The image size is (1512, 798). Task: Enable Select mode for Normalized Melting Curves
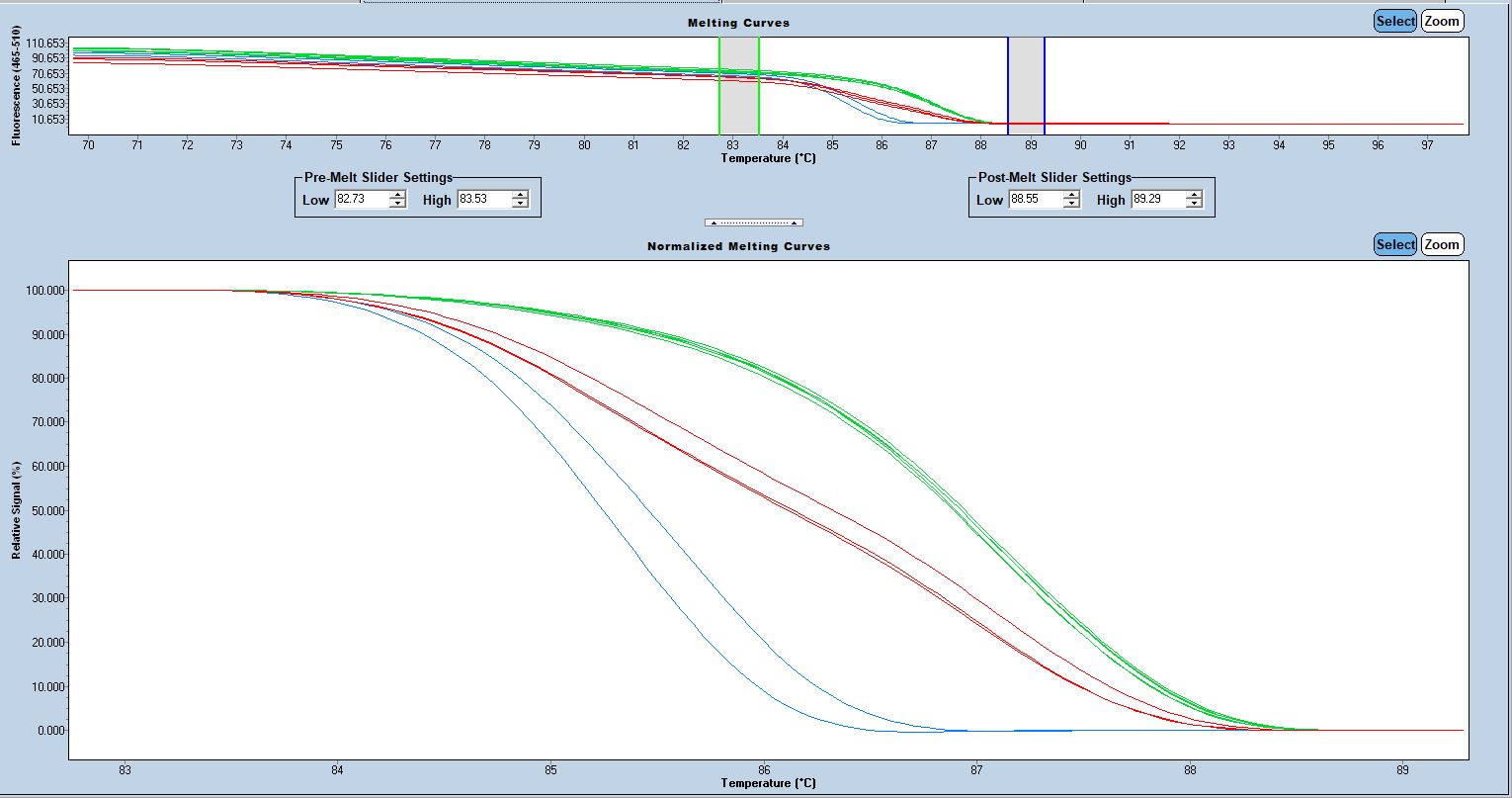coord(1395,244)
